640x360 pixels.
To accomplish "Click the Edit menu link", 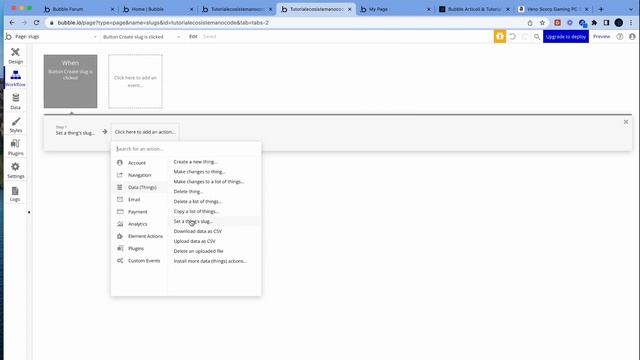I will click(193, 36).
